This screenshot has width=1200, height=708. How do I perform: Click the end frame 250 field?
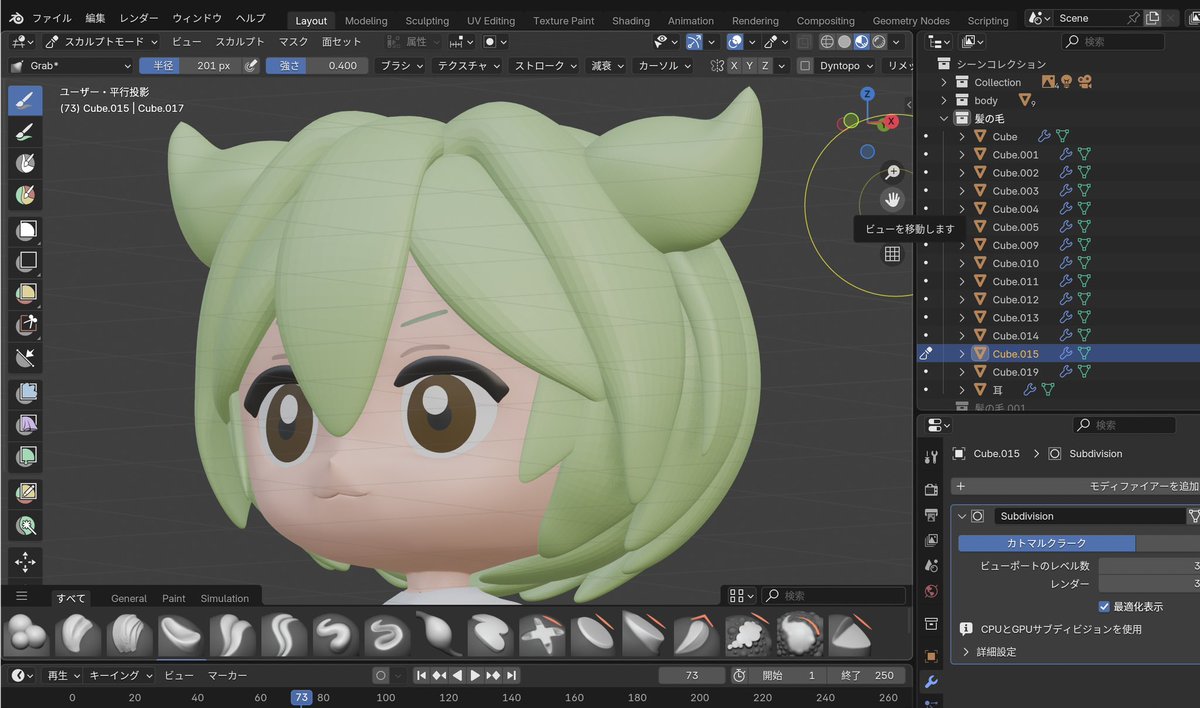pyautogui.click(x=868, y=676)
